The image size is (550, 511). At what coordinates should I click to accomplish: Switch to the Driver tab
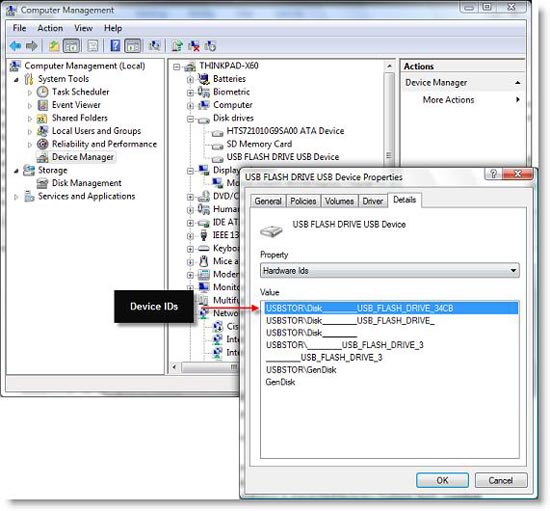pos(373,201)
